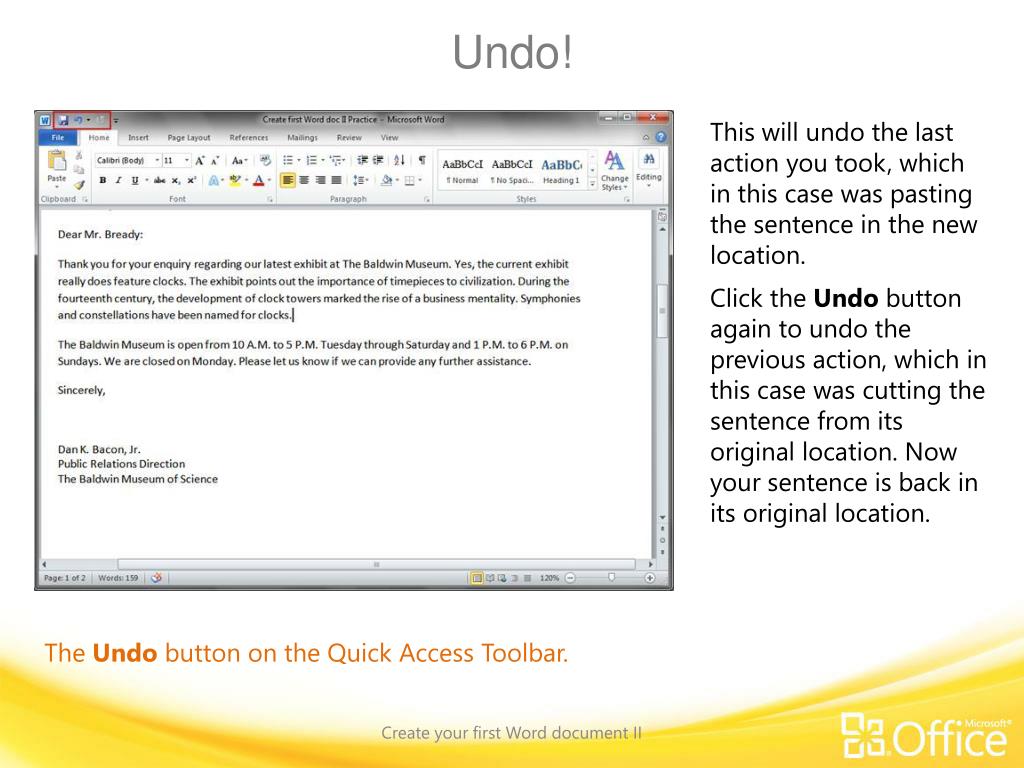
Task: Click the Undo button in Quick Access Toolbar
Action: pos(78,120)
